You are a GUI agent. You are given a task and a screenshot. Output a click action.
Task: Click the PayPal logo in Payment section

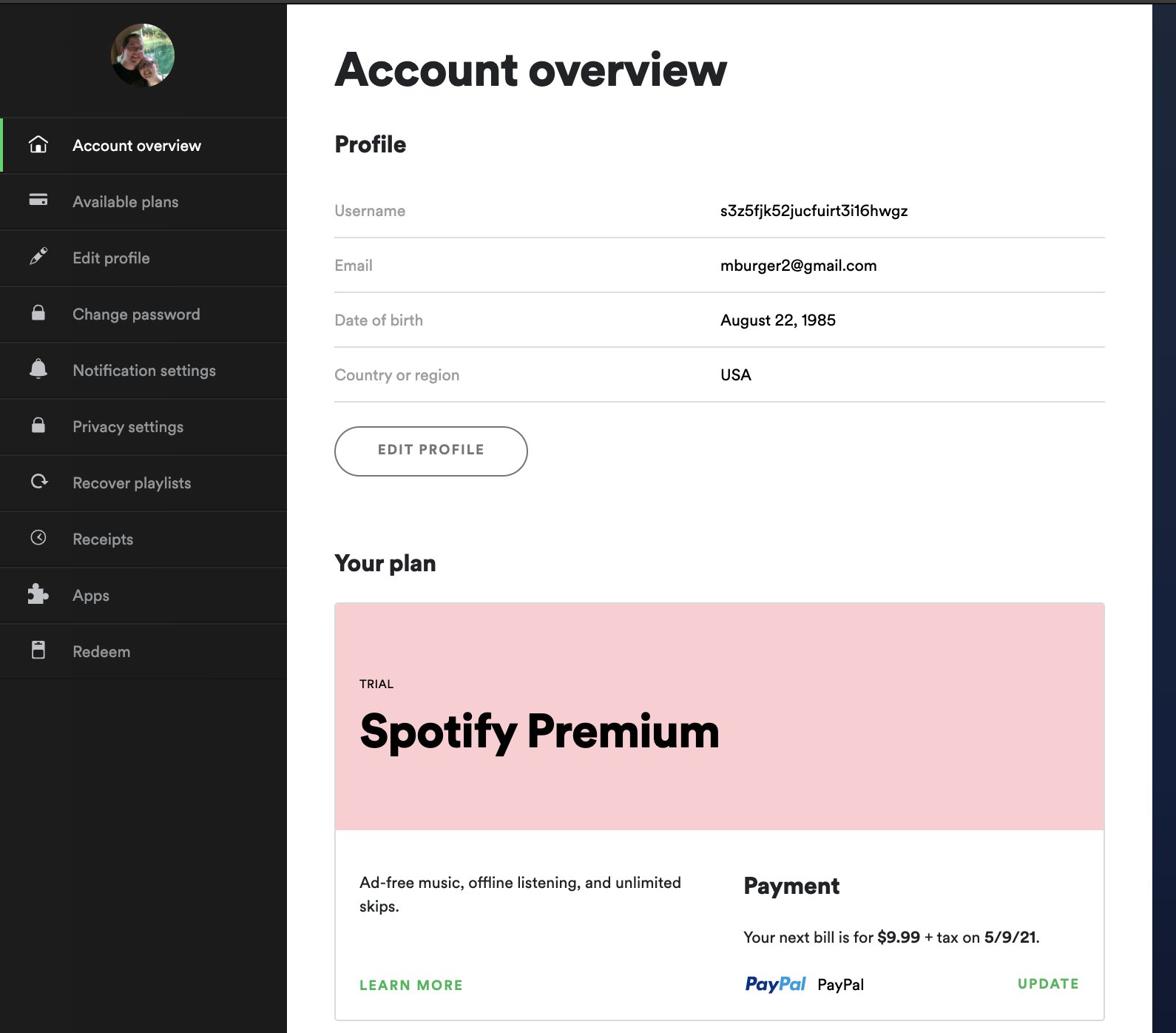pos(775,984)
